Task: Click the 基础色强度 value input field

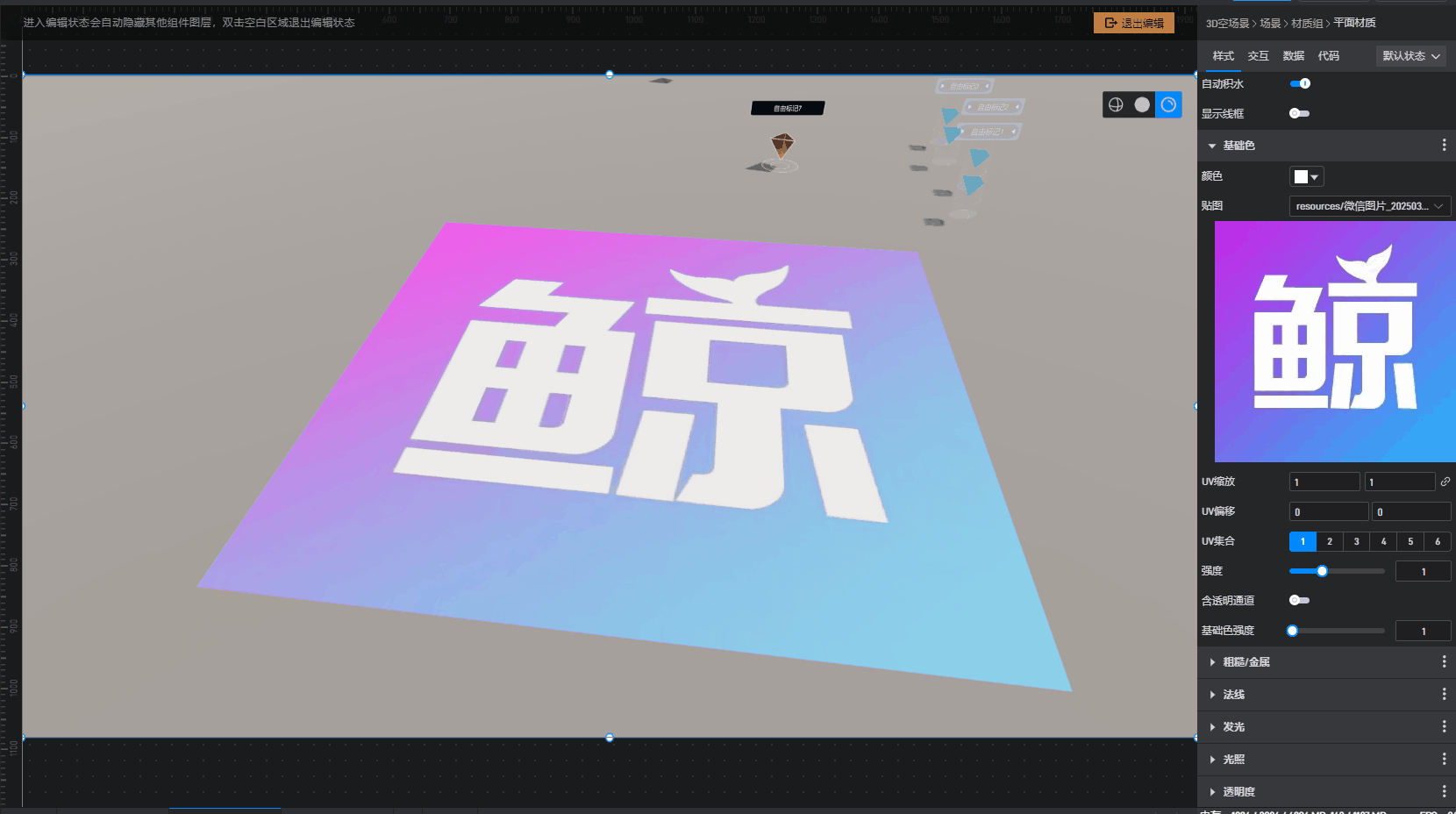Action: tap(1424, 631)
